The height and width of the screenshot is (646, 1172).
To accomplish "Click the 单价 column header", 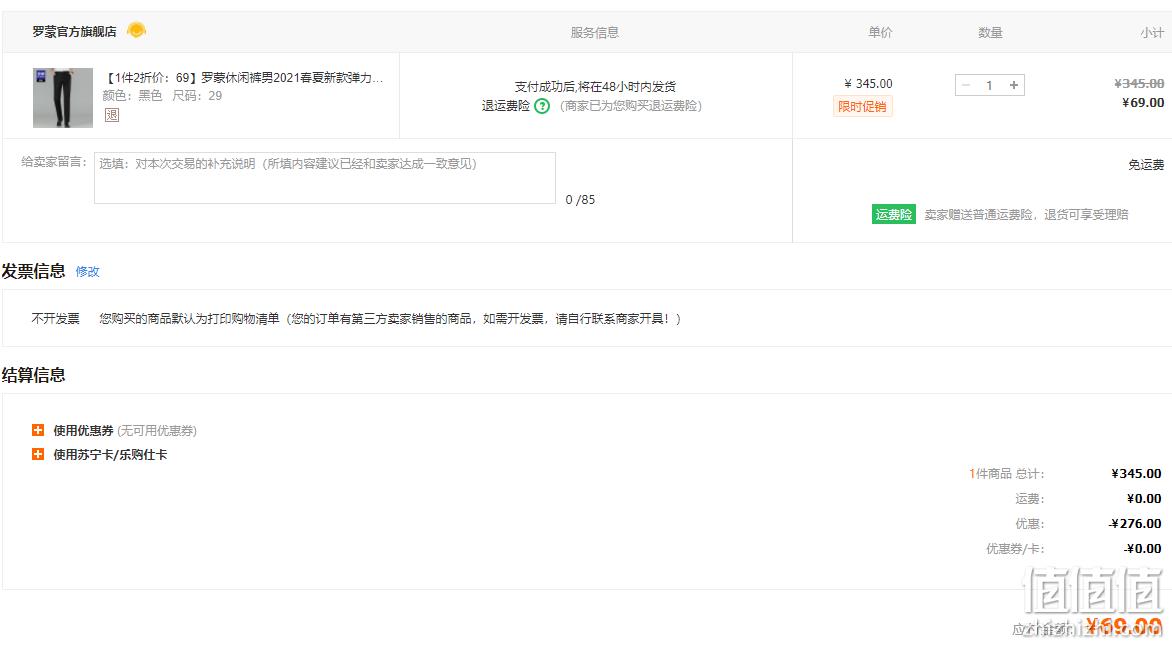I will pos(880,32).
